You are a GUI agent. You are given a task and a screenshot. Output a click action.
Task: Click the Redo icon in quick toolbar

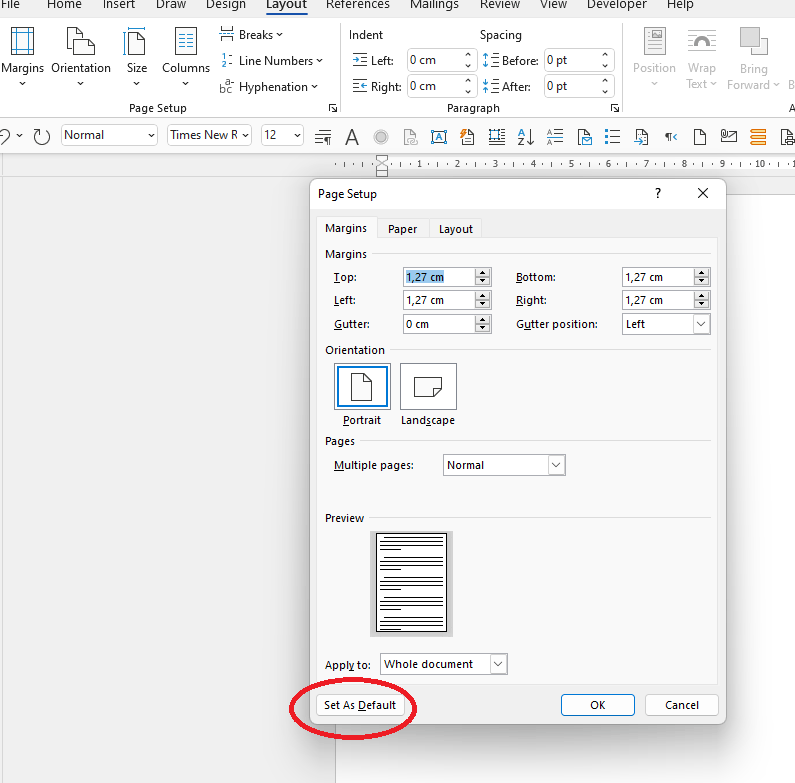pos(42,136)
